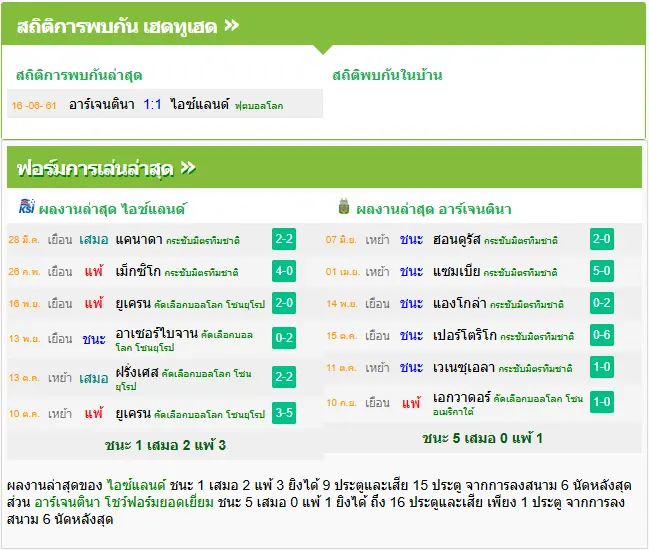The width and height of the screenshot is (649, 550).
Task: Click the 0-2 score for อาเซอร์ไบจาน match
Action: point(284,338)
